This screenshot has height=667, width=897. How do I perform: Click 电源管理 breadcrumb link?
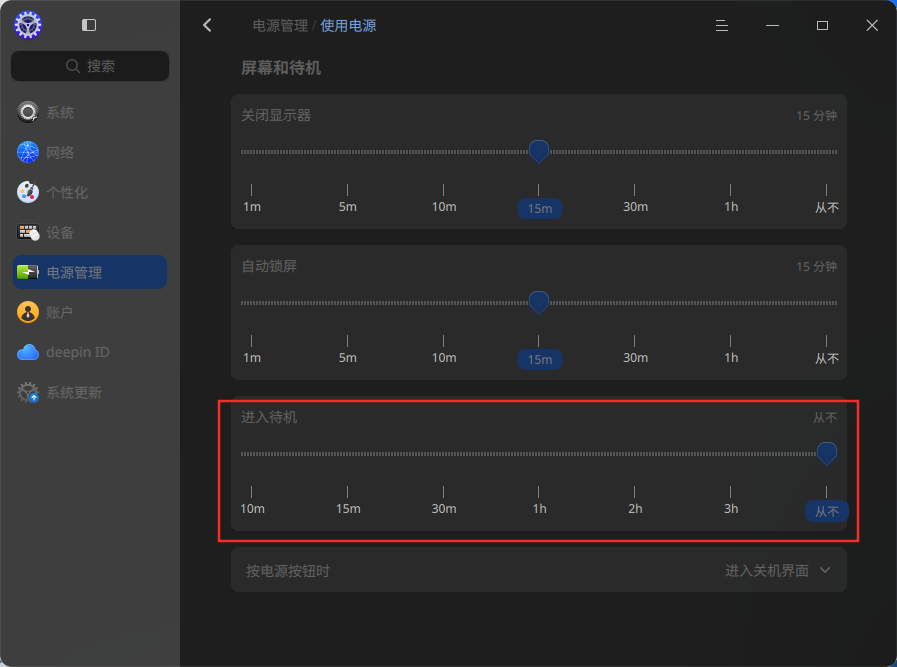pyautogui.click(x=280, y=26)
